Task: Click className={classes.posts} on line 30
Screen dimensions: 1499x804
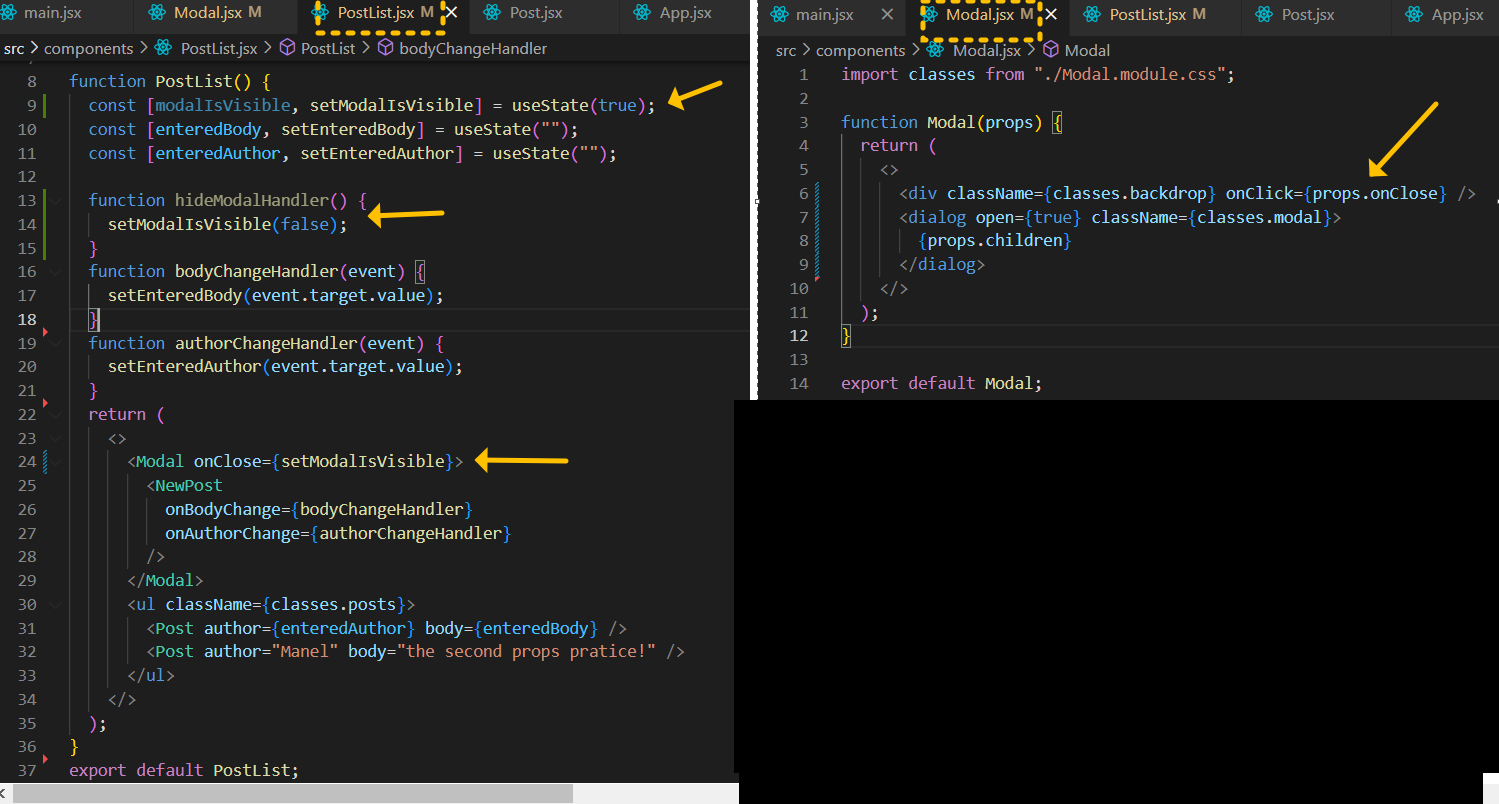Action: (x=285, y=604)
